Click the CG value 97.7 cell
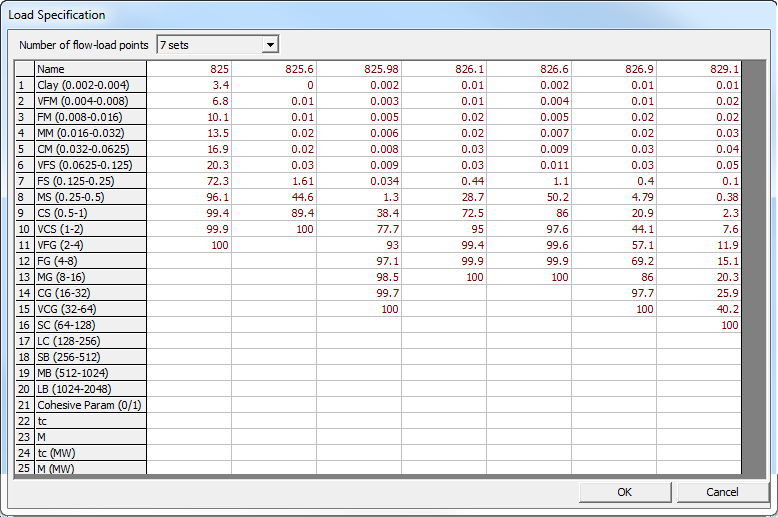 614,293
